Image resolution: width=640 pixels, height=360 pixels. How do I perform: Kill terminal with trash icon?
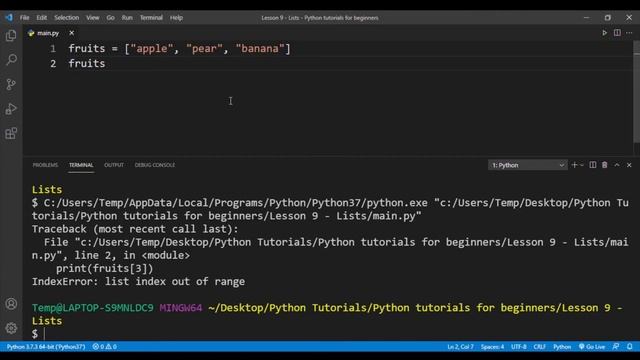coord(604,165)
